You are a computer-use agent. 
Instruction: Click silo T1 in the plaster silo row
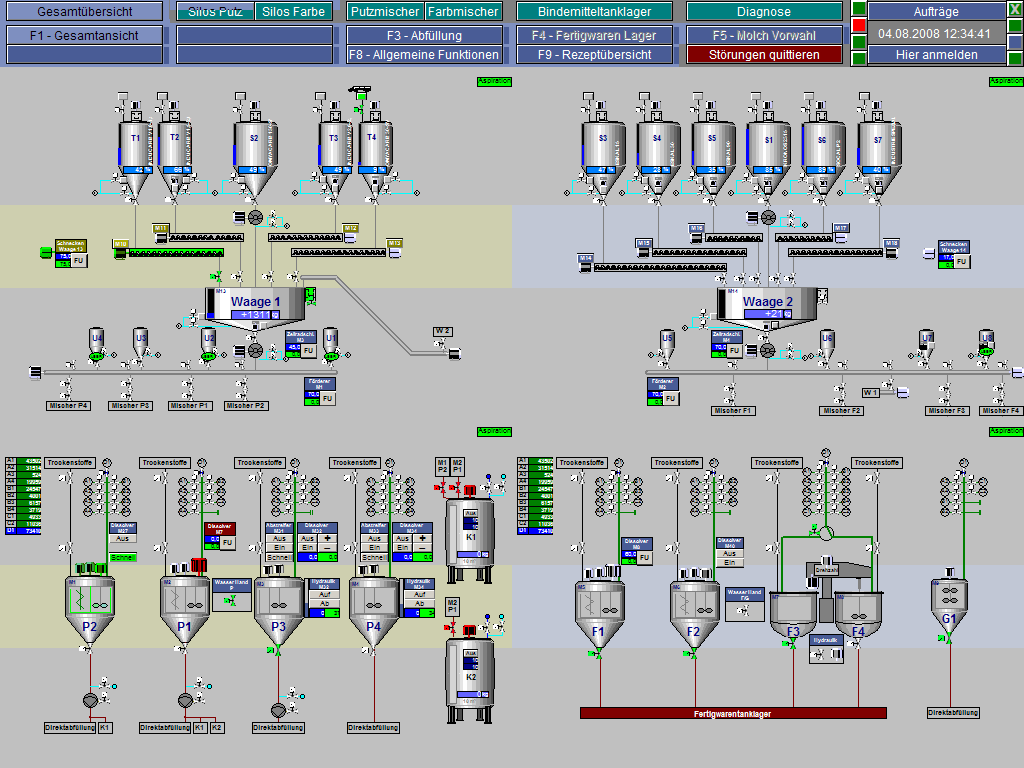click(x=136, y=146)
